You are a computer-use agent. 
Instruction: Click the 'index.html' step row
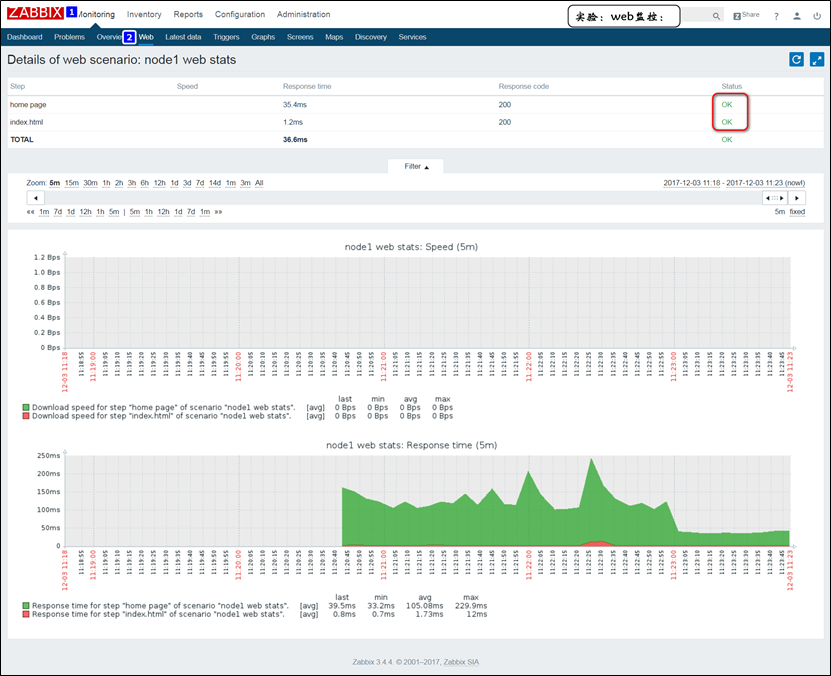[x=416, y=122]
